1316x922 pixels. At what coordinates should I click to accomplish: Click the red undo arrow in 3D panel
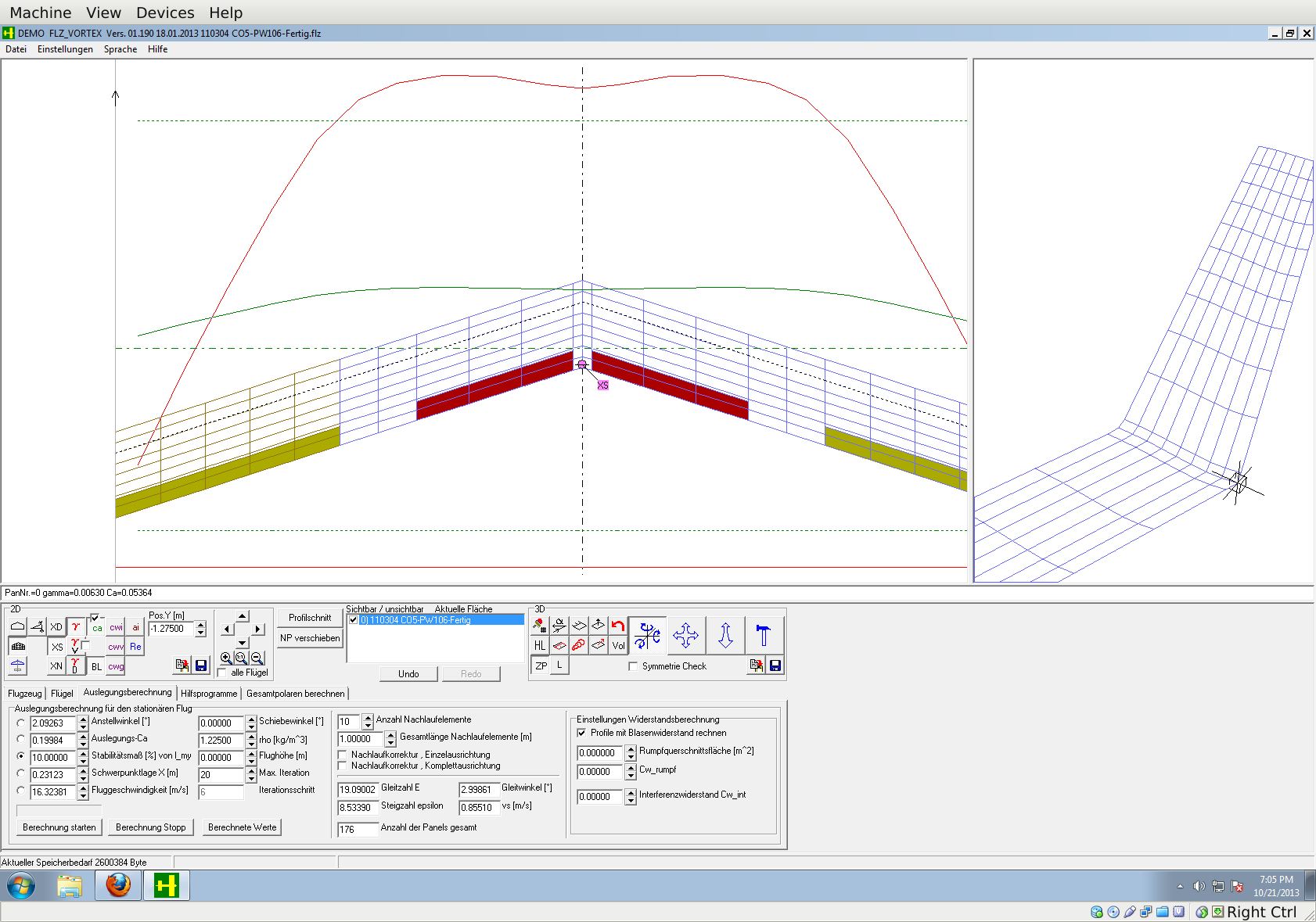[x=618, y=626]
